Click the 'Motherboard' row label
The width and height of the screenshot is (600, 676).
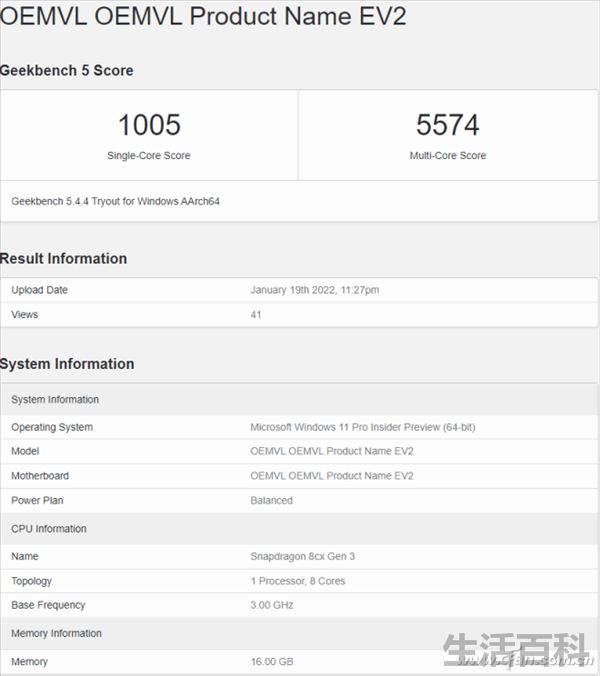point(40,476)
